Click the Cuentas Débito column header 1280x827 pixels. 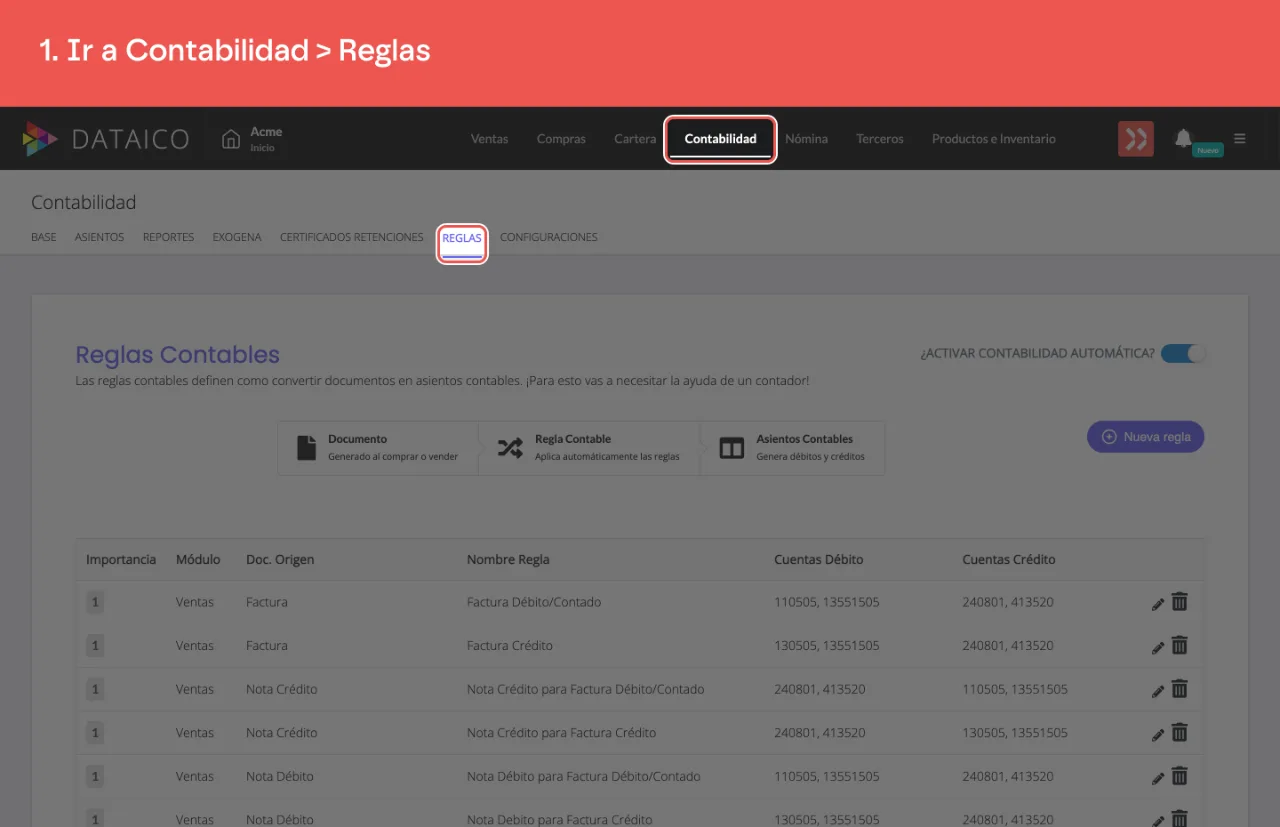pos(819,560)
